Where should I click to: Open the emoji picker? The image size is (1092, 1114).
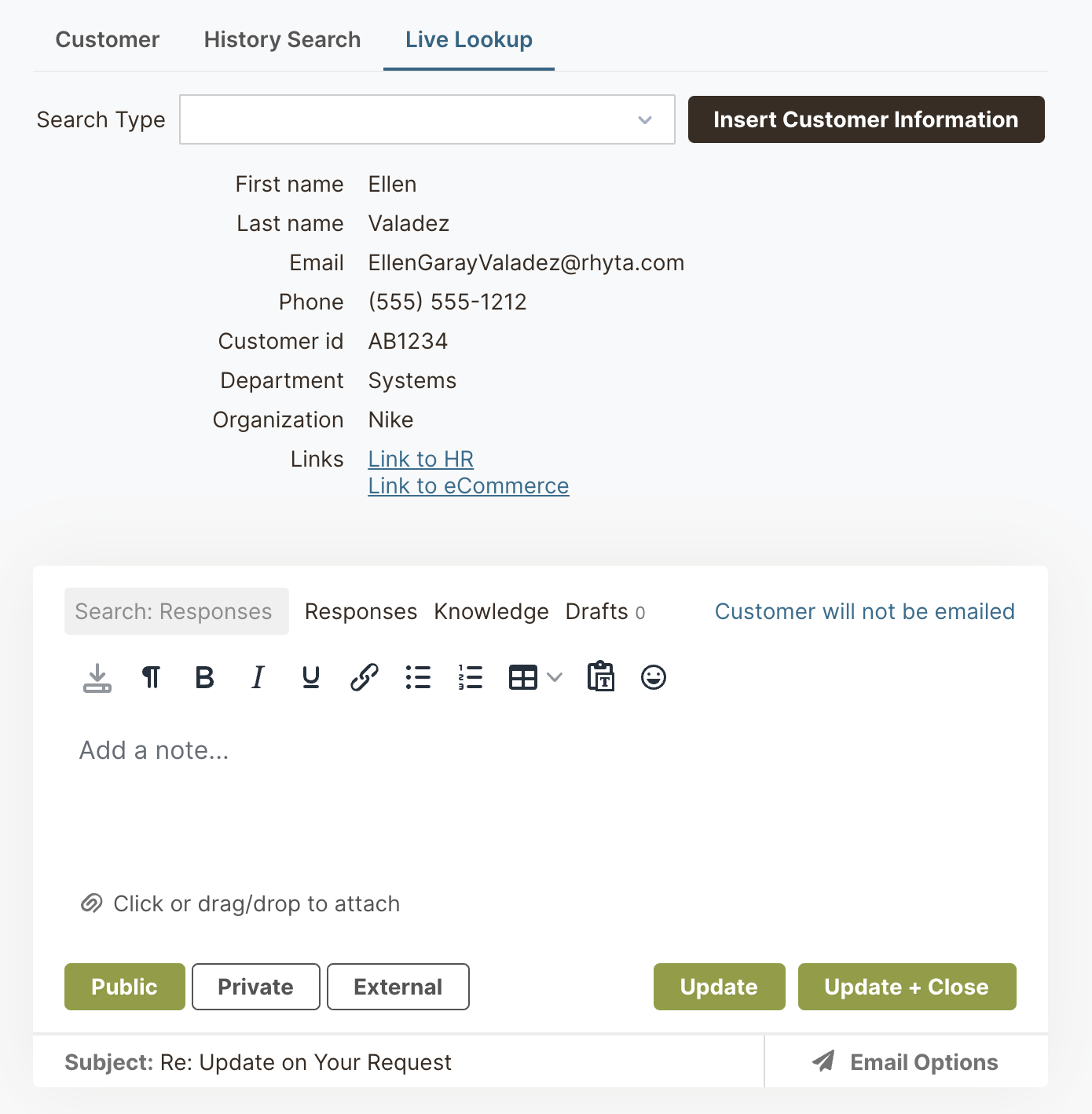[654, 677]
